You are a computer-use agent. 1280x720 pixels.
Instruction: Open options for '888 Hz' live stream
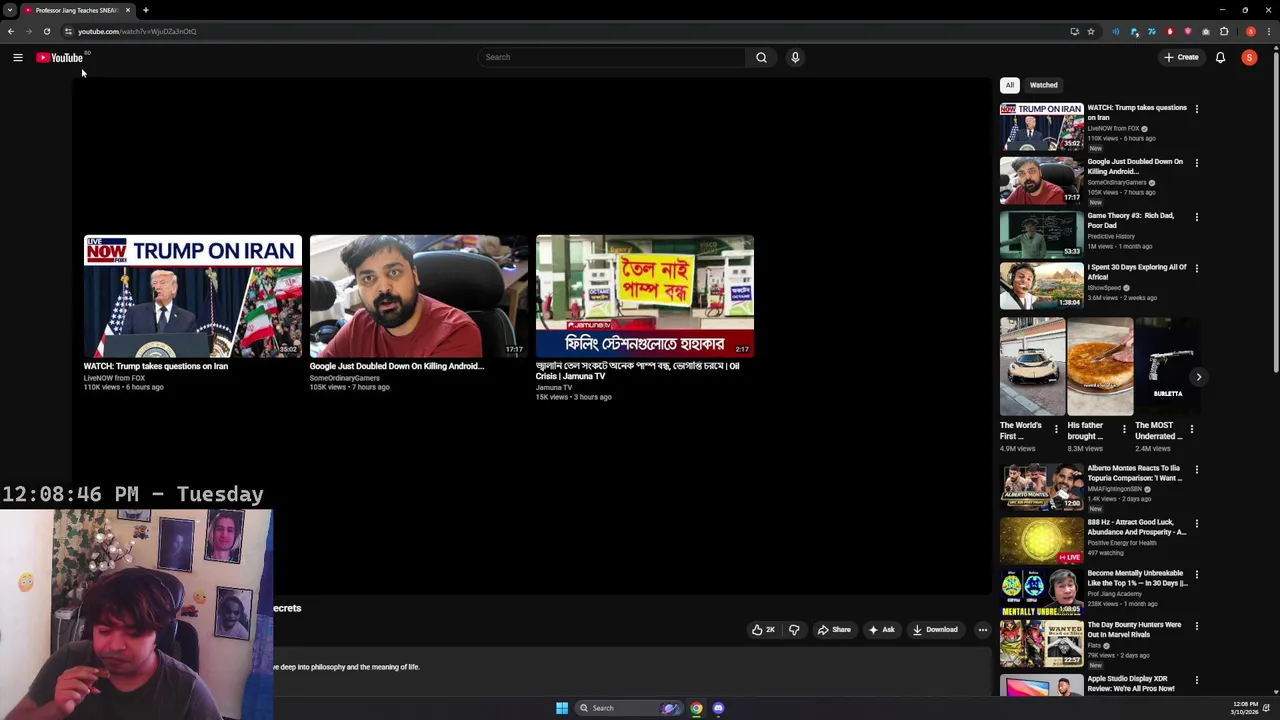point(1197,523)
